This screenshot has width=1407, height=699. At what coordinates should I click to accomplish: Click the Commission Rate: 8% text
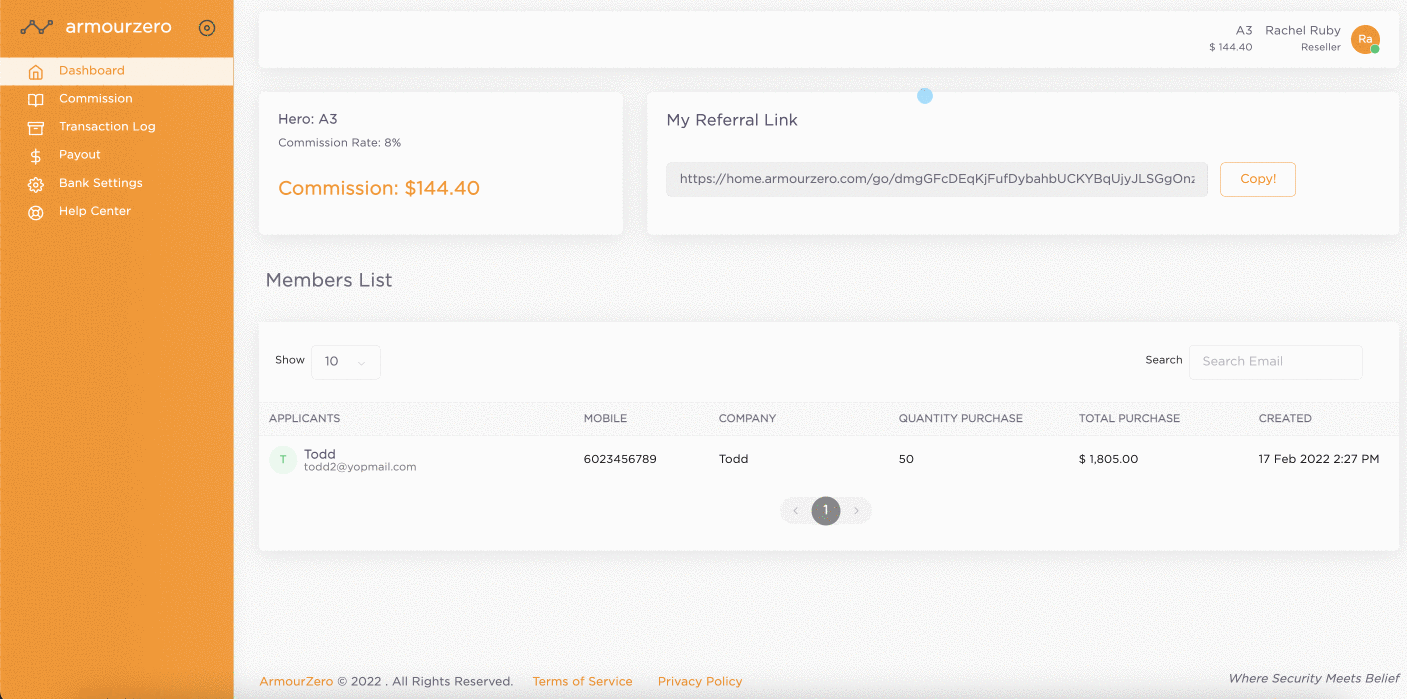pyautogui.click(x=340, y=143)
